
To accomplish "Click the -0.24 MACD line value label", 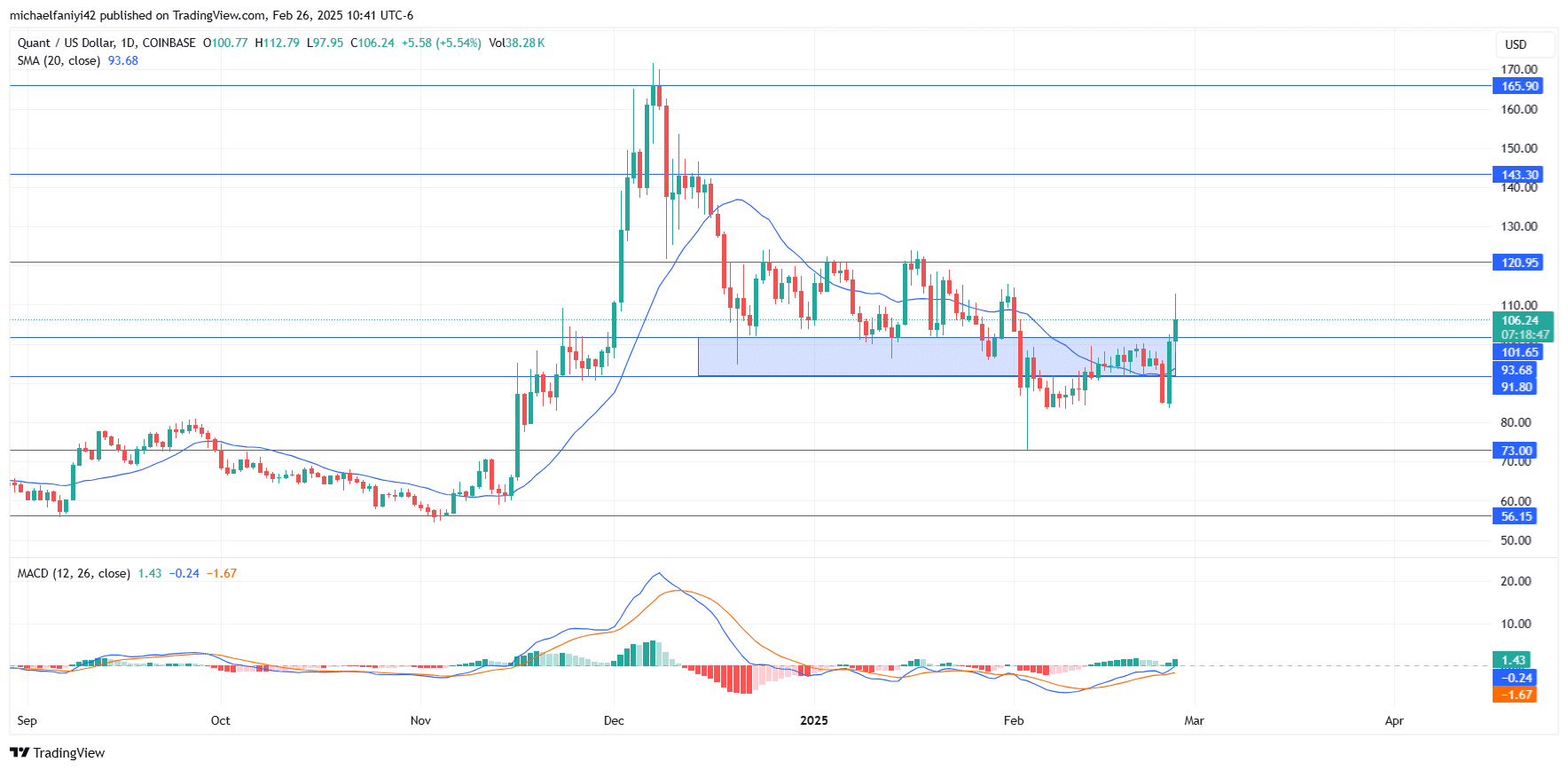I will tap(1516, 678).
